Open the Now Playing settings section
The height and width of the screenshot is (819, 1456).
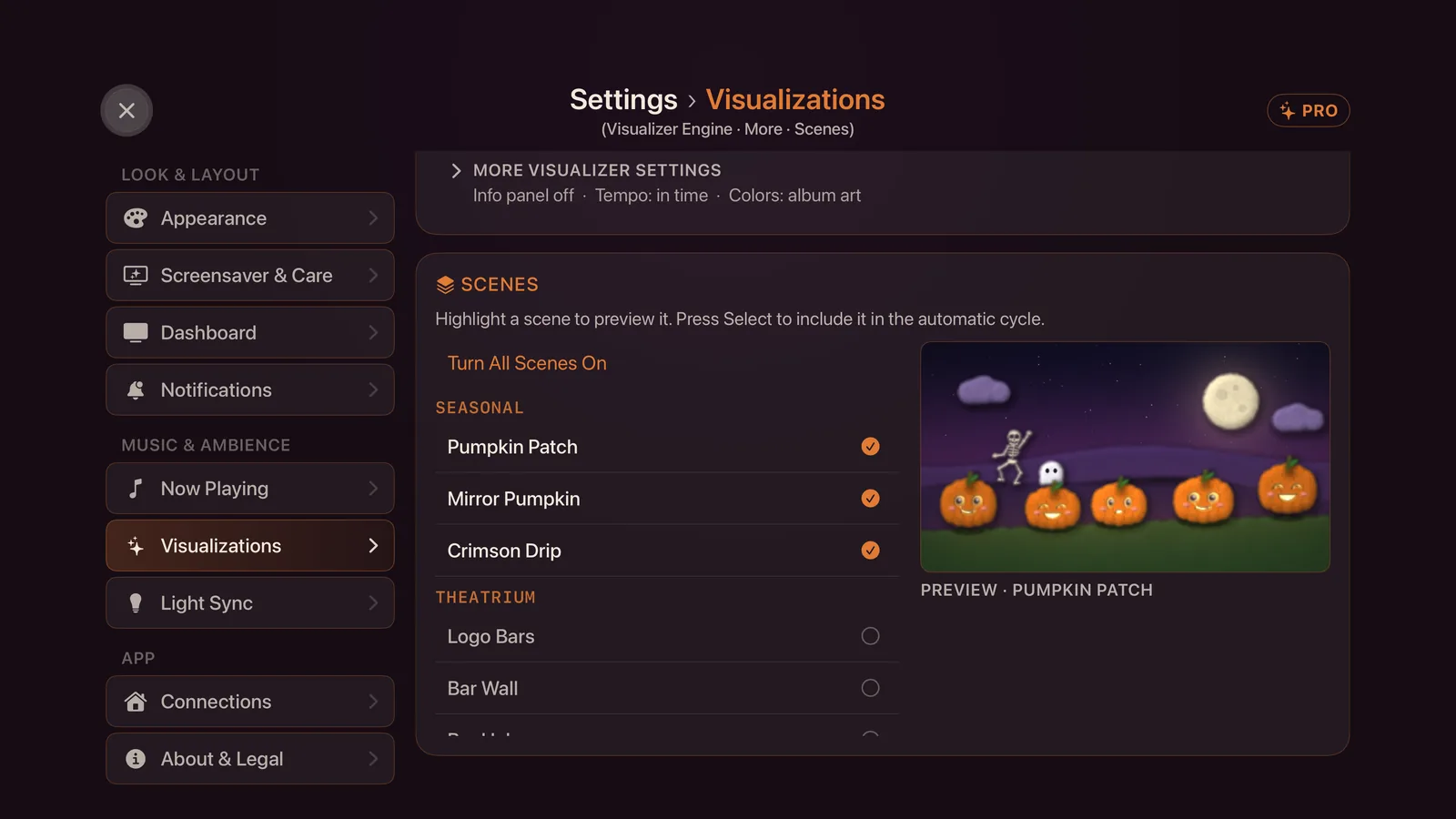point(250,489)
